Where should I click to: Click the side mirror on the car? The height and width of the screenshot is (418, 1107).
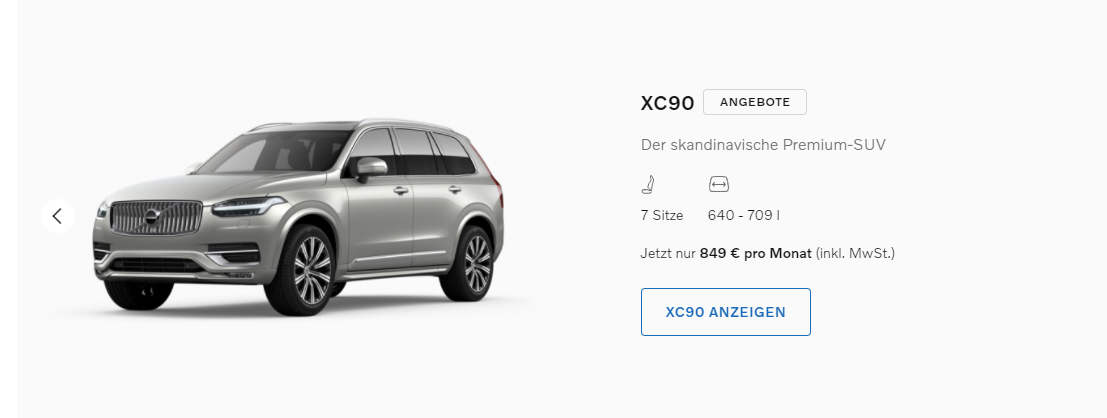point(371,168)
